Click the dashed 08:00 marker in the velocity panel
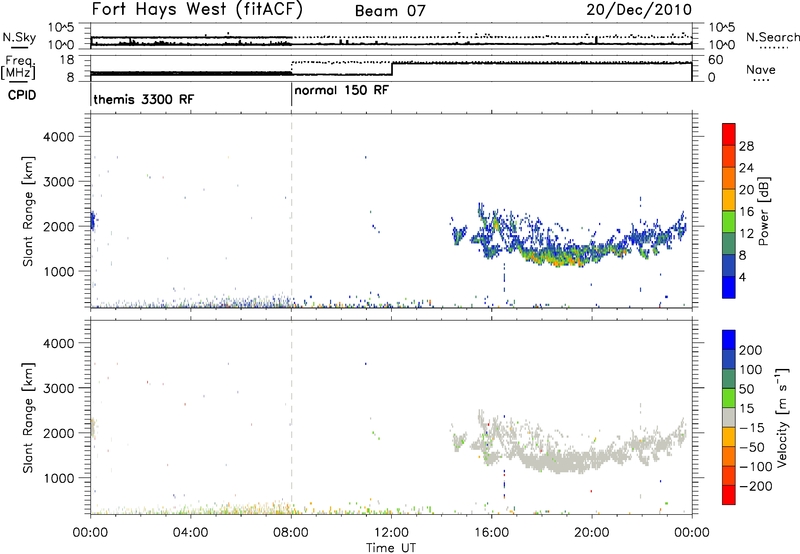 coord(291,417)
